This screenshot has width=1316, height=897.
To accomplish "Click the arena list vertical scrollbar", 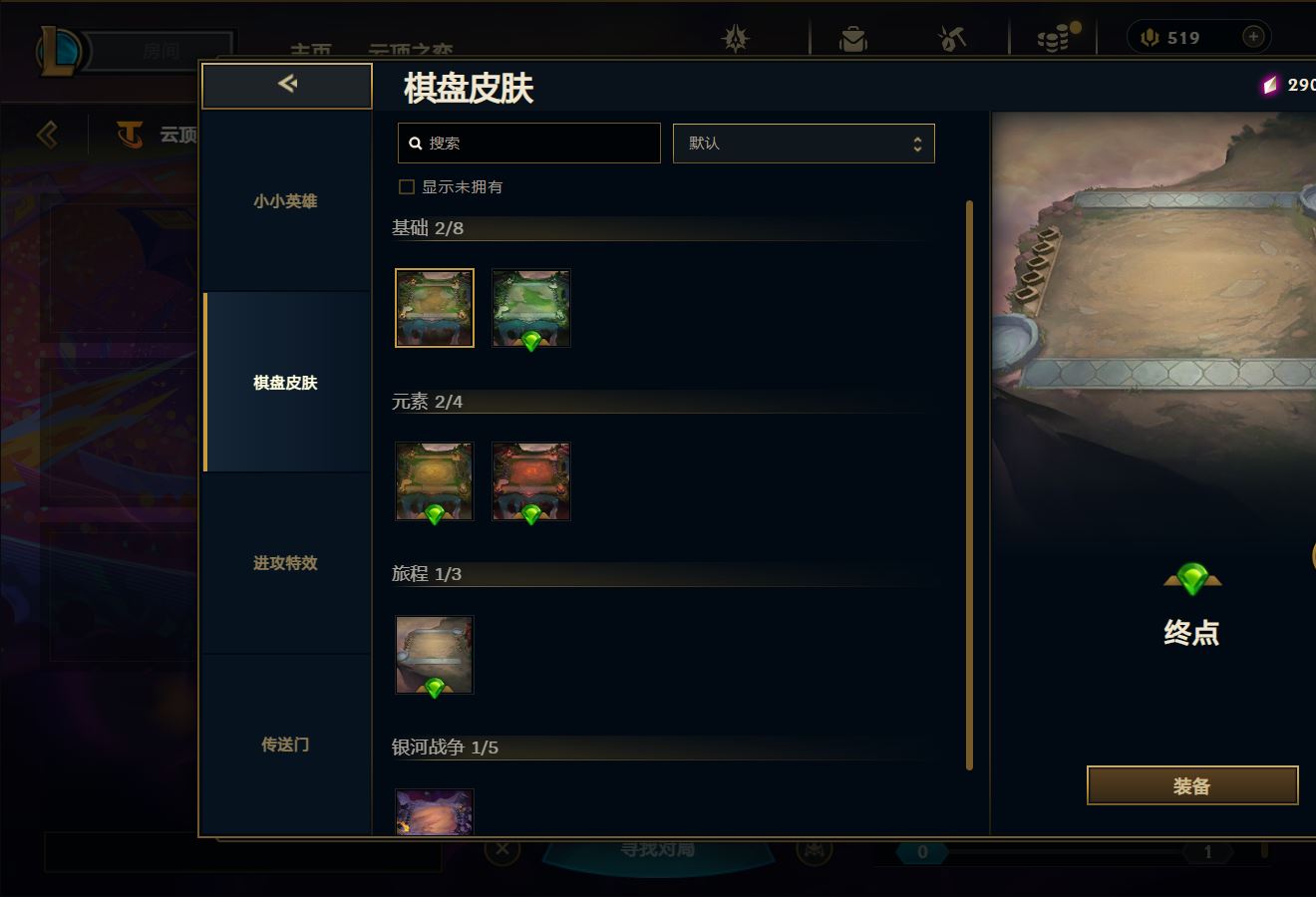I will (x=970, y=484).
